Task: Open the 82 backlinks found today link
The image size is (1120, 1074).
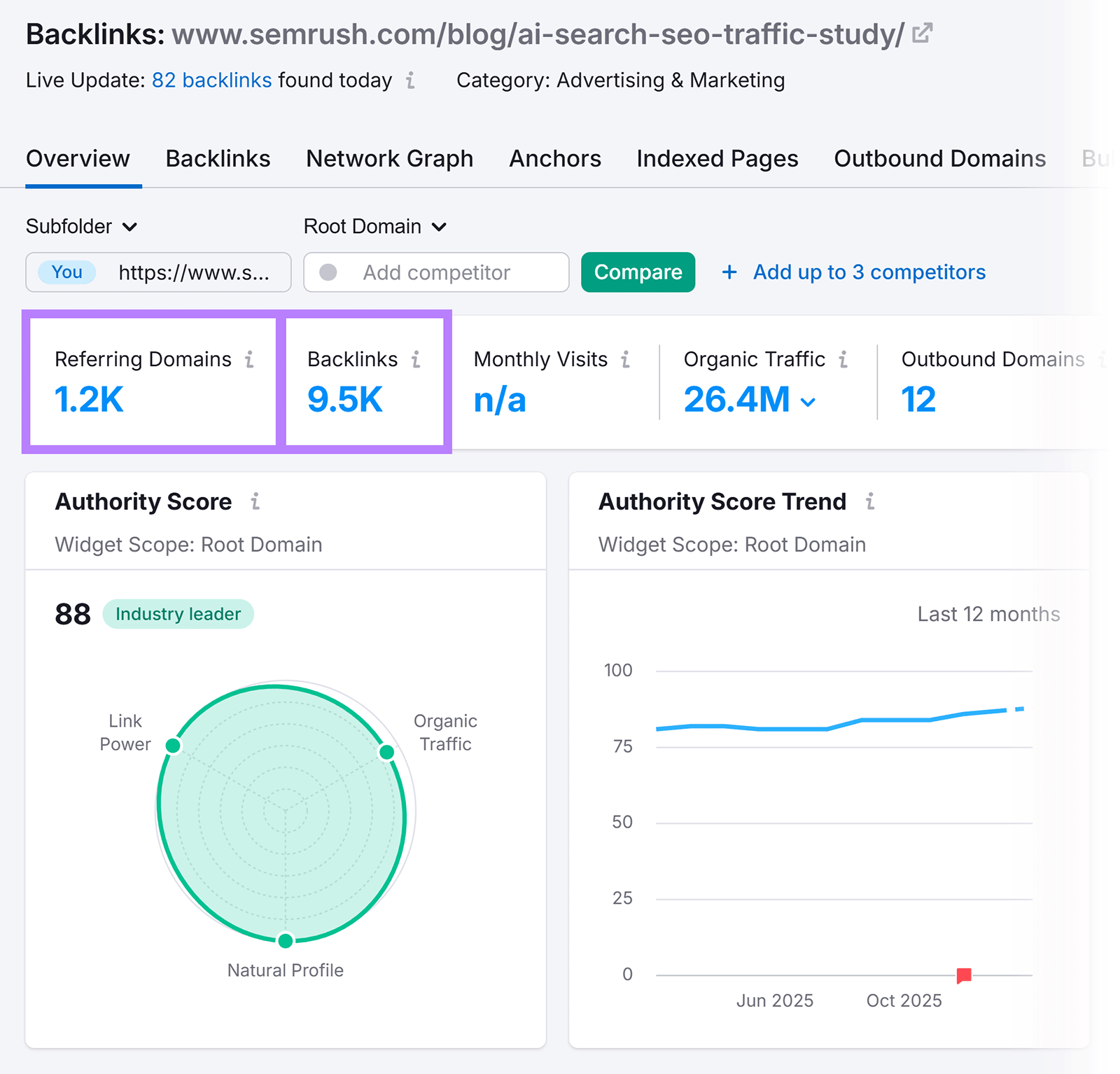Action: 211,80
